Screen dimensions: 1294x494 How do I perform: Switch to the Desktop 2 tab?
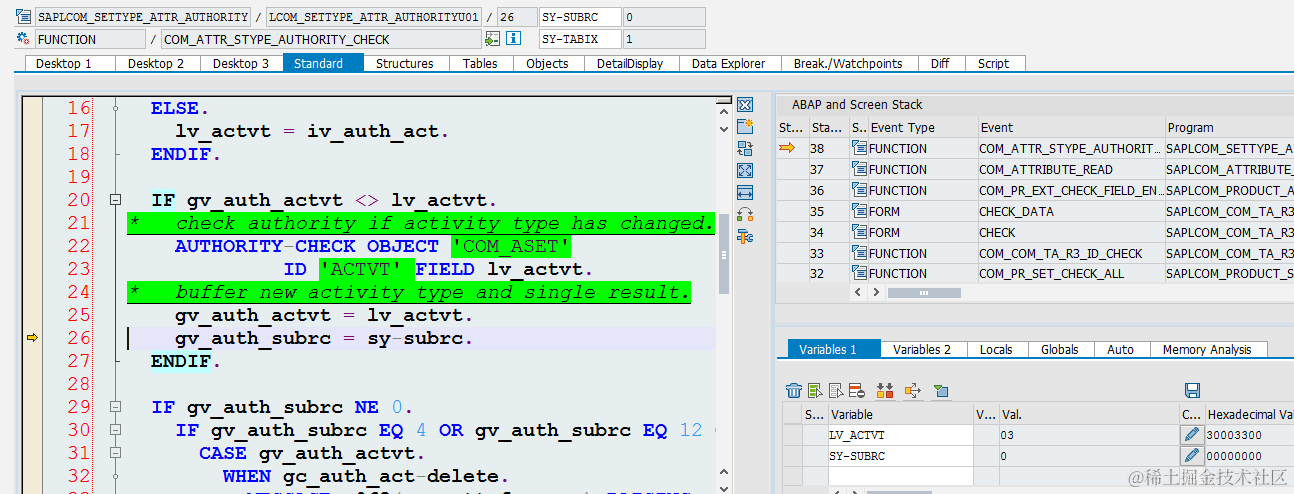[157, 63]
